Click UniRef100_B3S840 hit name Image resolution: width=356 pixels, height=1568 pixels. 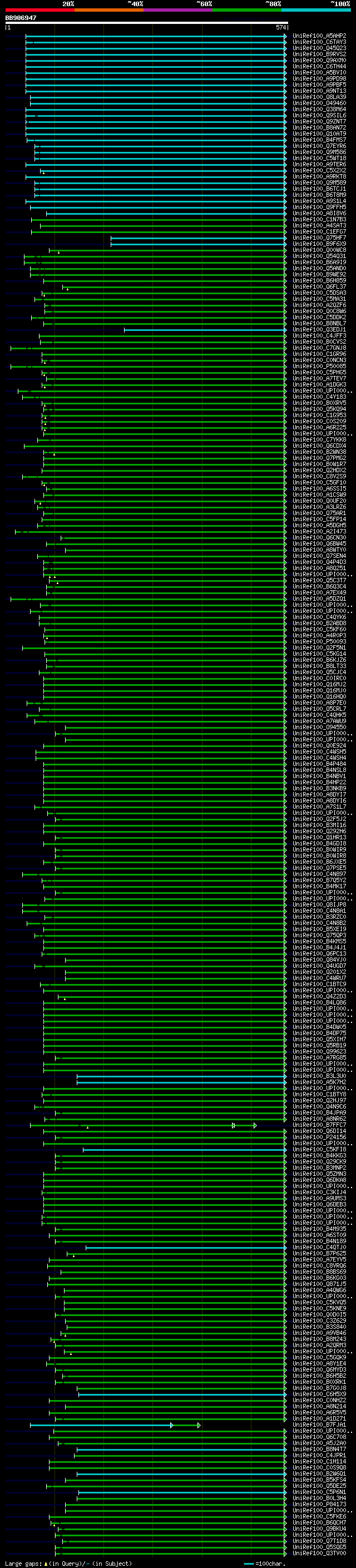tap(319, 1327)
